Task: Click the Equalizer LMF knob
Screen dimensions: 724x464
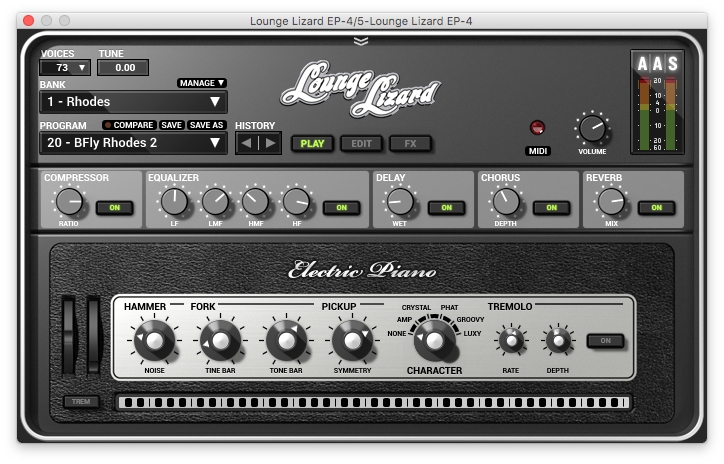Action: click(215, 202)
